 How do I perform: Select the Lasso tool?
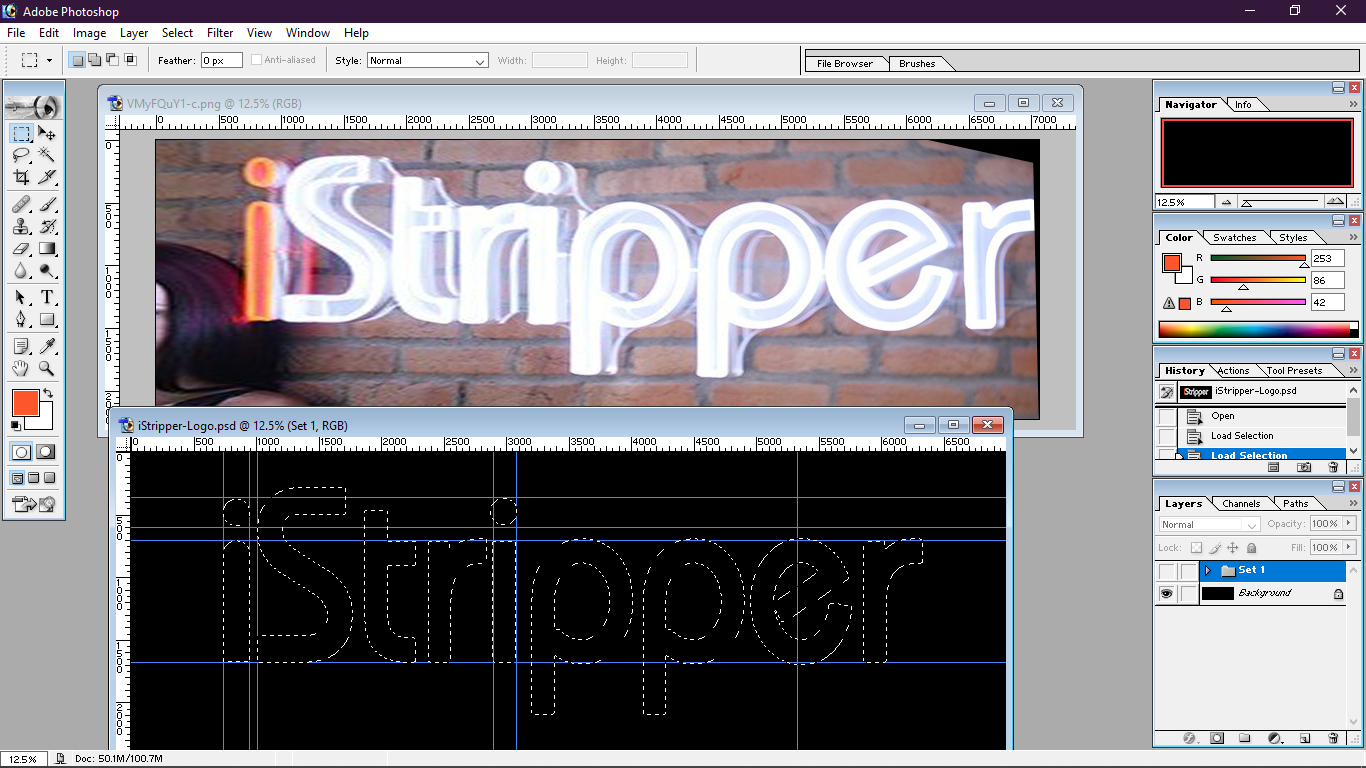(21, 155)
